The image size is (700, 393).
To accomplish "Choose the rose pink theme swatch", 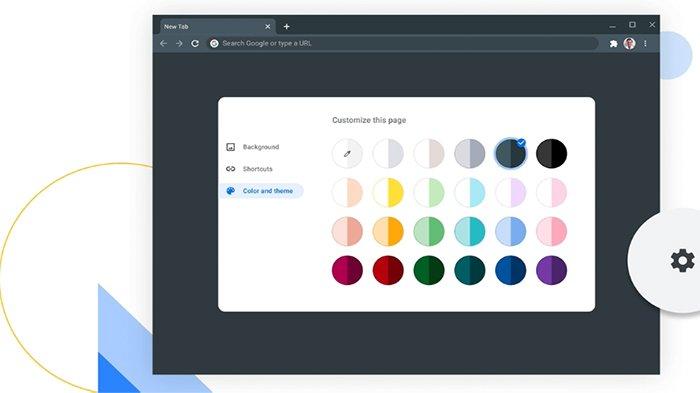I will click(x=551, y=231).
